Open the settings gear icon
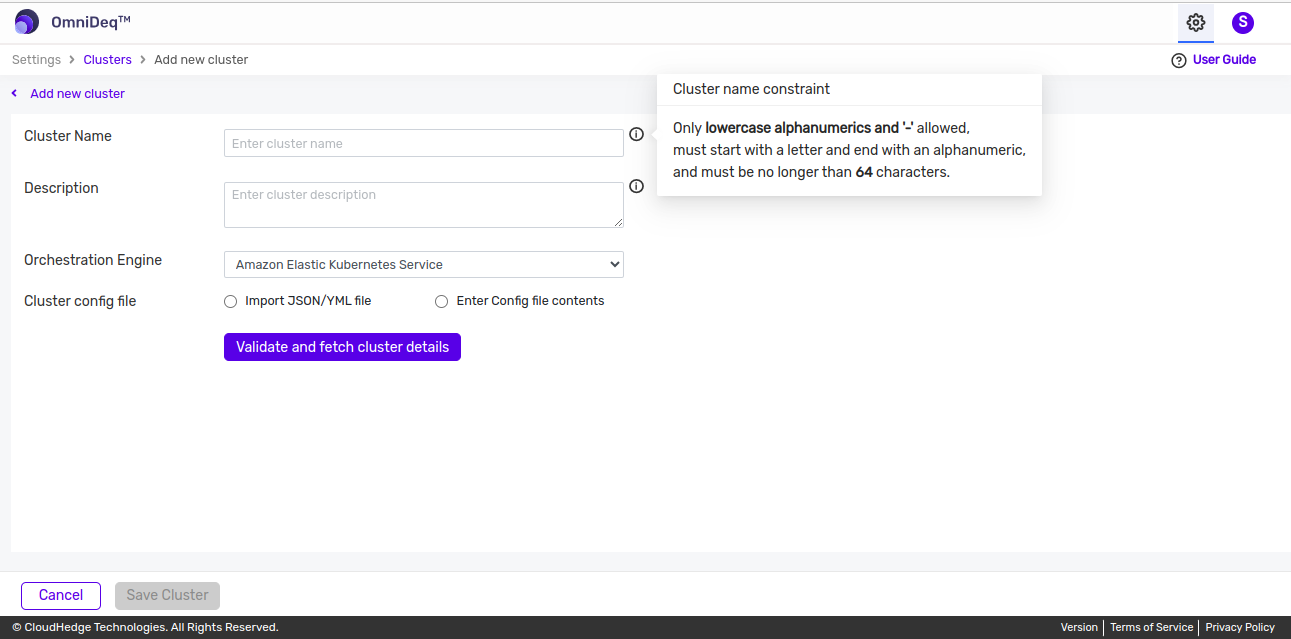 pos(1195,22)
